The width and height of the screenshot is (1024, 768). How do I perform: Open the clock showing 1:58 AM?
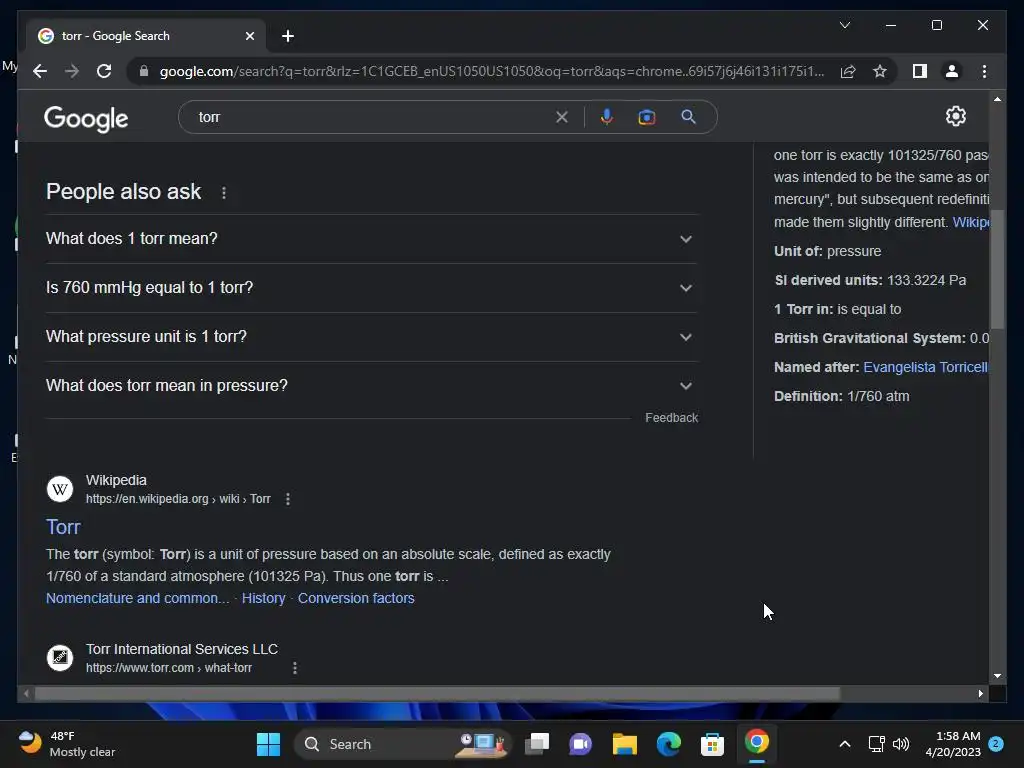click(x=953, y=744)
